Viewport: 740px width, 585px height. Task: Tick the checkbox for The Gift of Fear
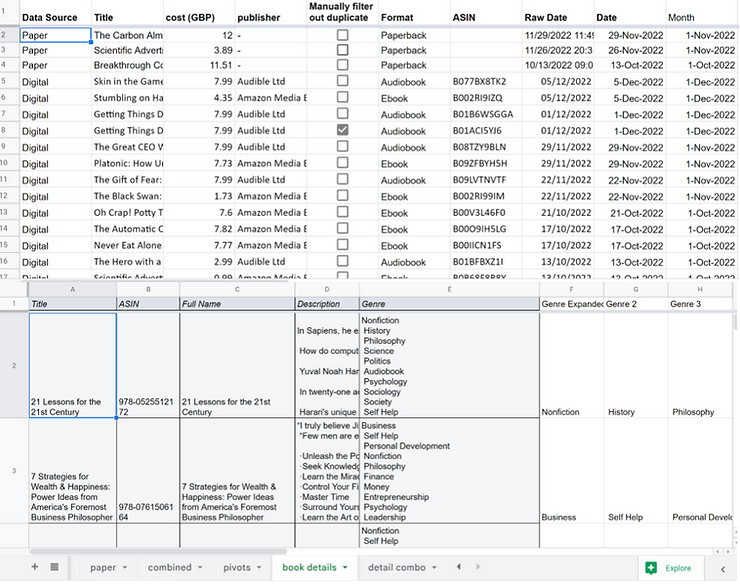(343, 179)
